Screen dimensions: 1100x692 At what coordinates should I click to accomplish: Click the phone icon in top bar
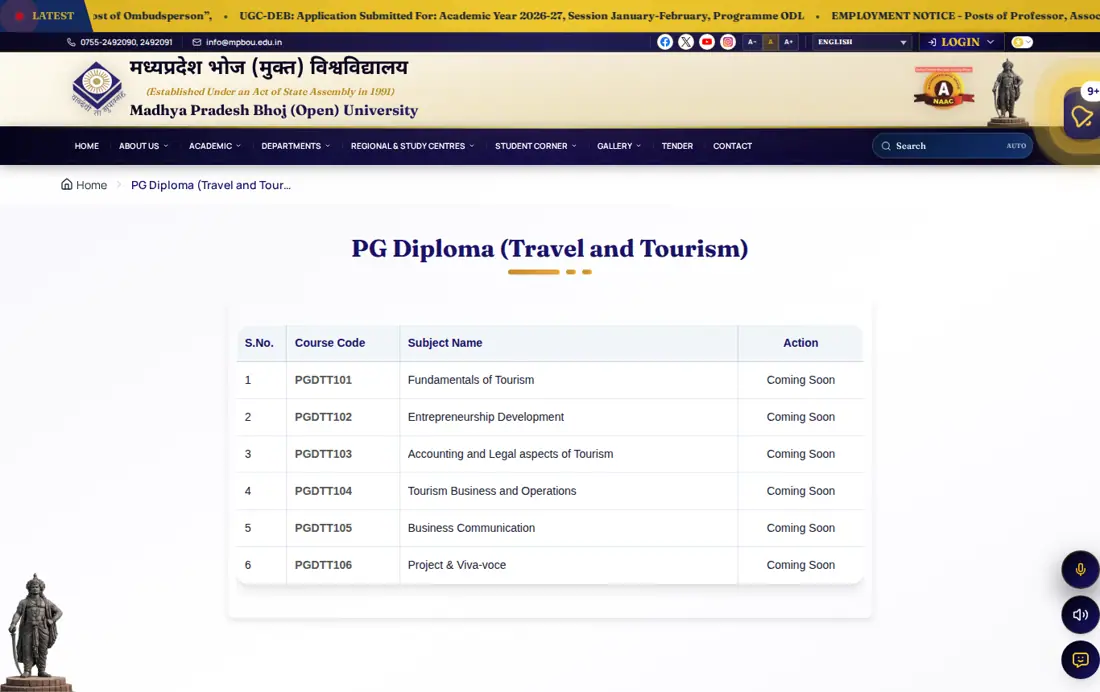click(71, 42)
